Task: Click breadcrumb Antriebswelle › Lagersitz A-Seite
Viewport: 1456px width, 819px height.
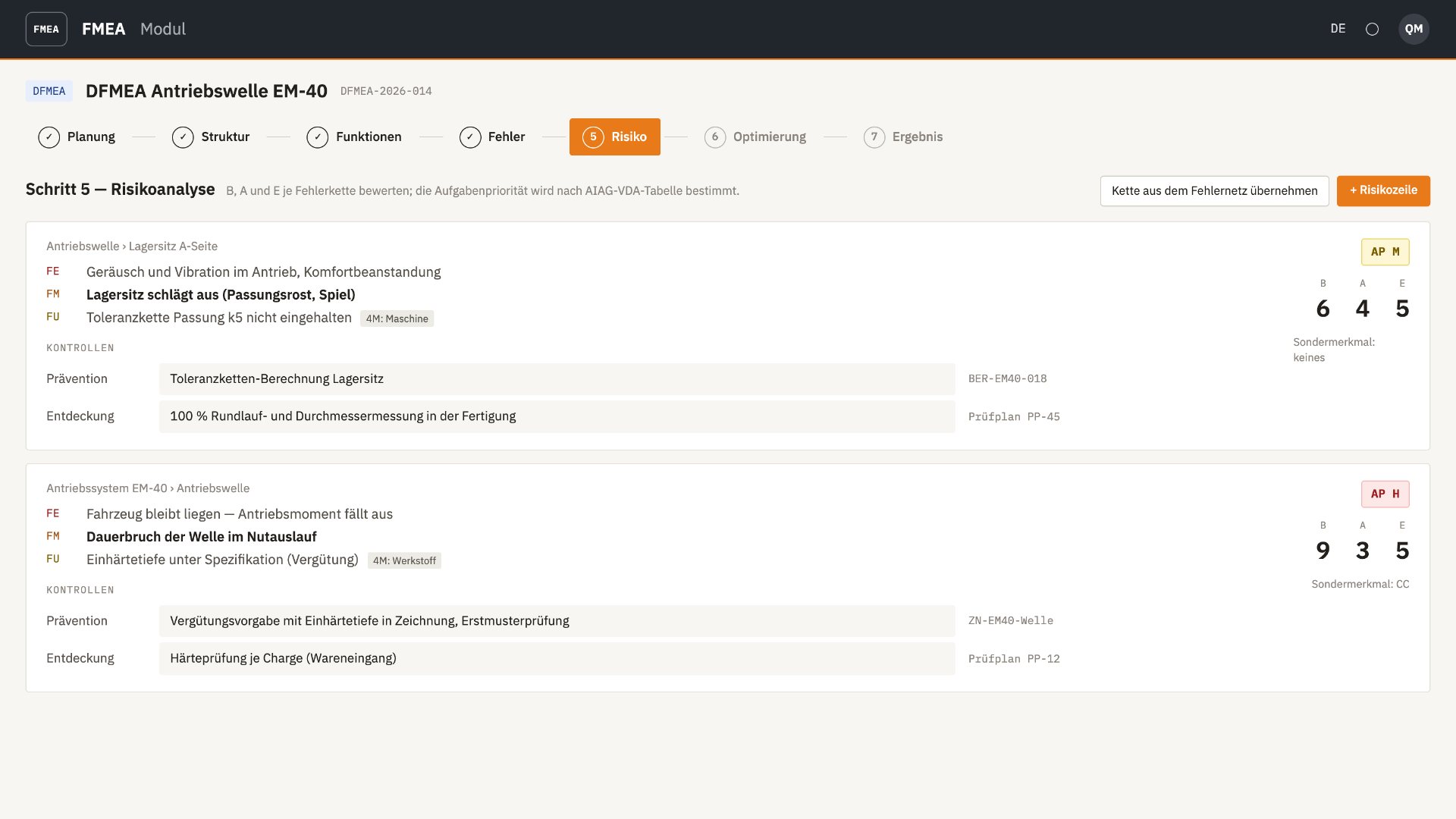Action: point(132,246)
